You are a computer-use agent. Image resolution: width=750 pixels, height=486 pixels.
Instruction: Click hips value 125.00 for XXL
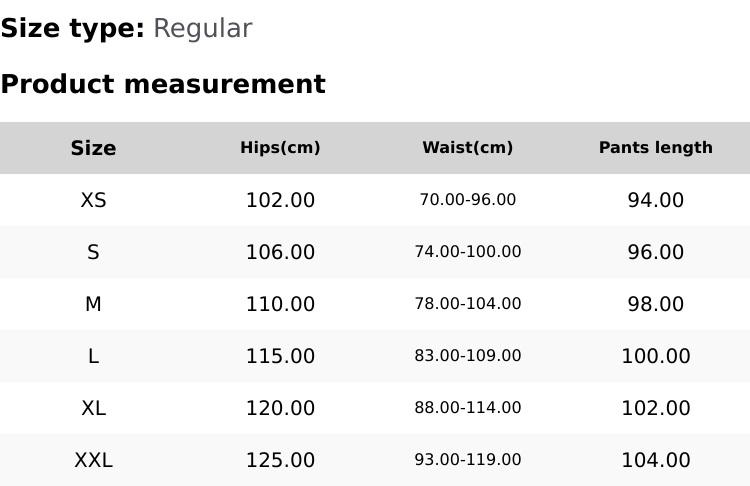point(280,460)
